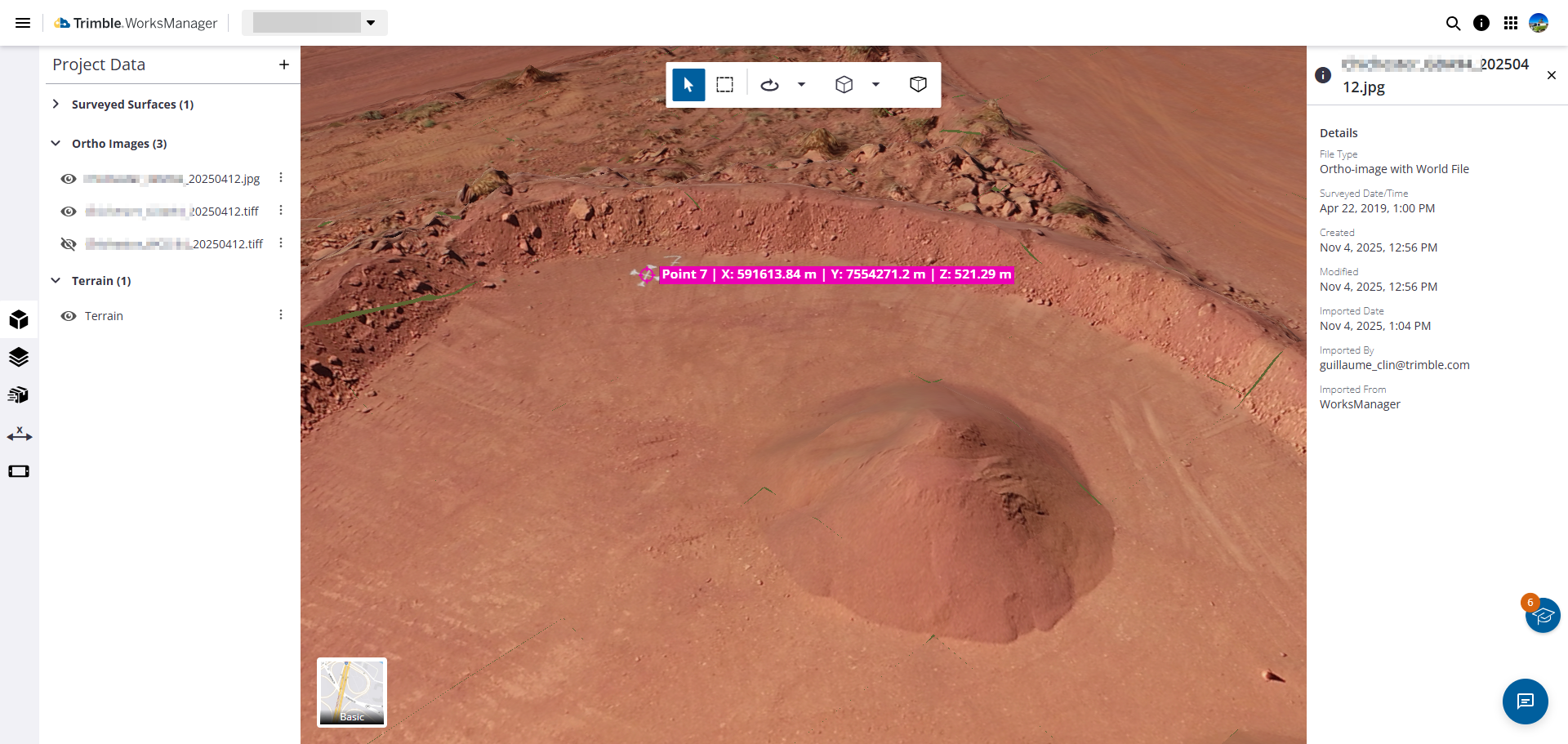The height and width of the screenshot is (744, 1568).
Task: Click the 3D cube view icon
Action: click(x=844, y=85)
